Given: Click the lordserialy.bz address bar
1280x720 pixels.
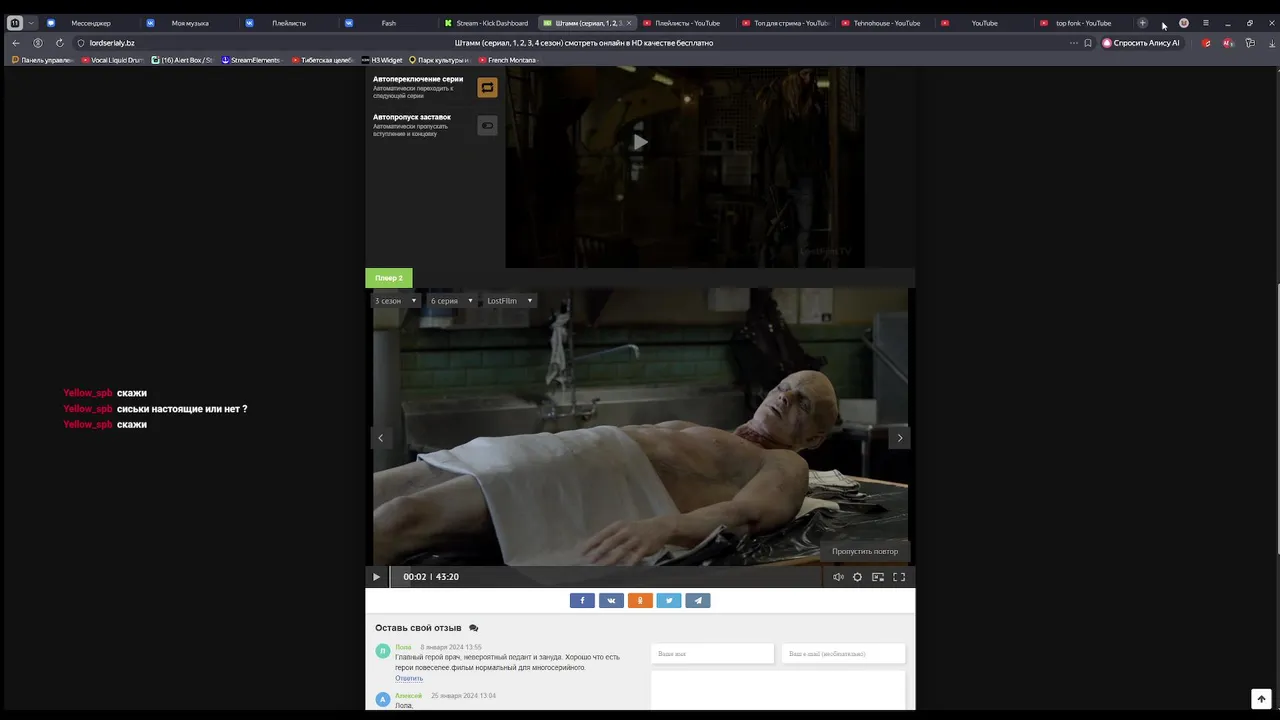Looking at the screenshot, I should point(112,43).
